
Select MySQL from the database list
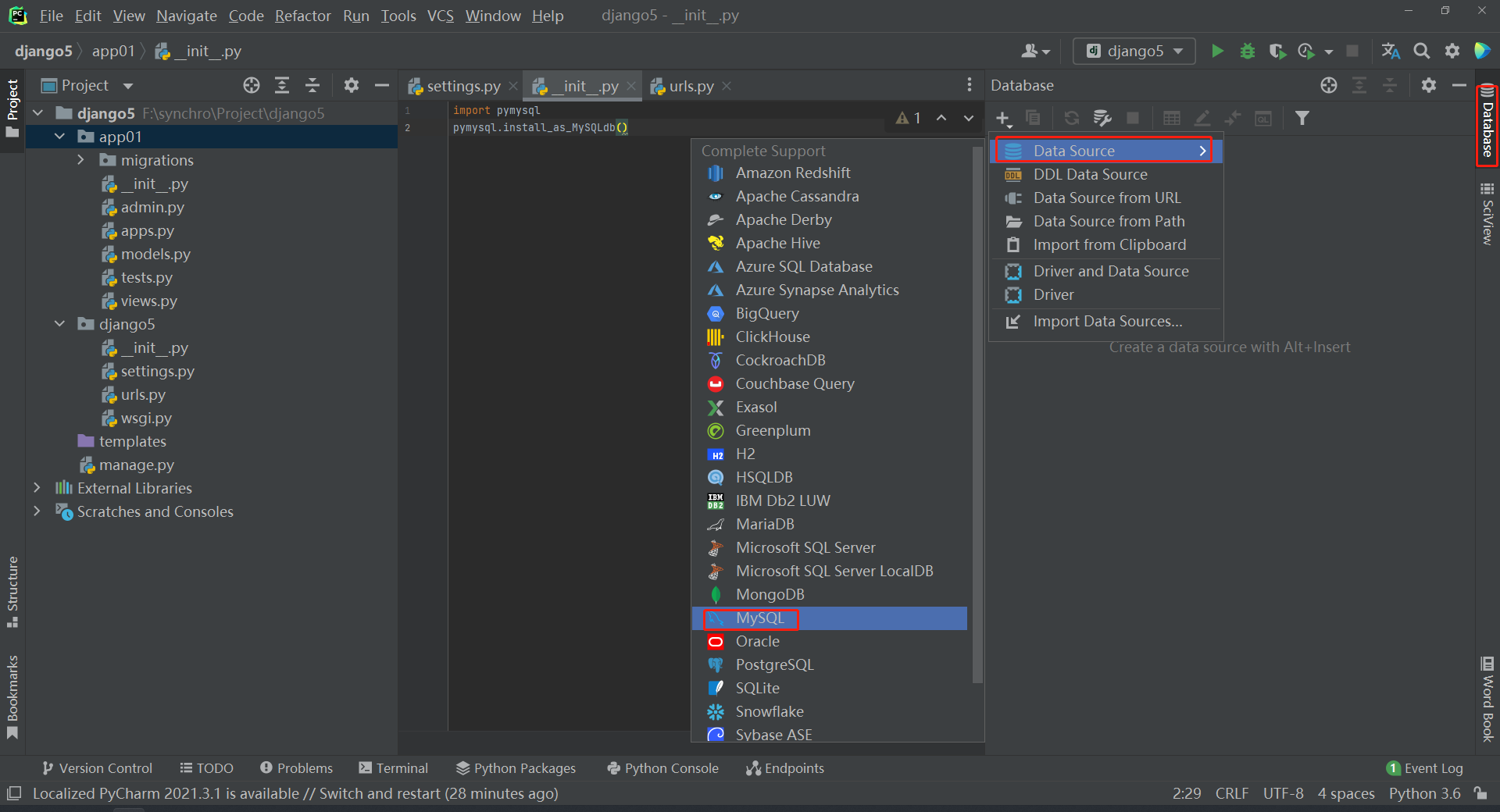[830, 618]
